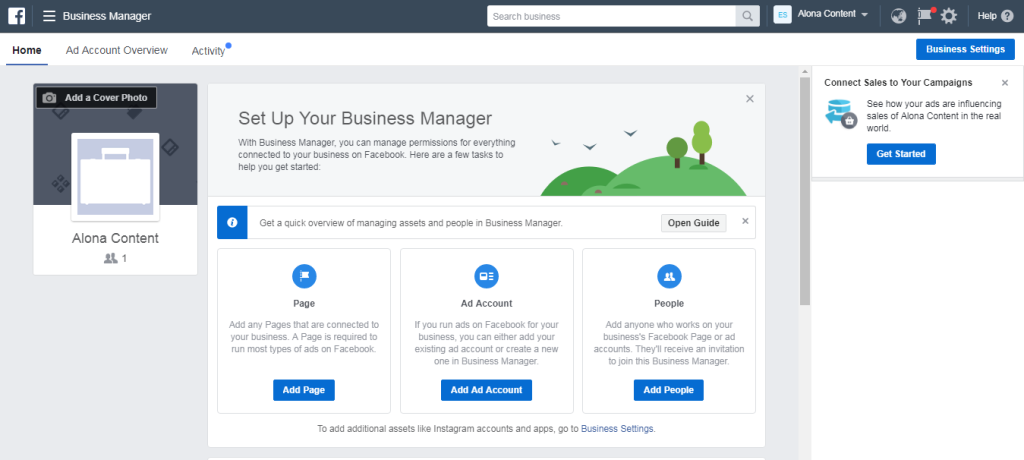Image resolution: width=1024 pixels, height=460 pixels.
Task: Click the vertical page scrollbar
Action: coord(805,263)
